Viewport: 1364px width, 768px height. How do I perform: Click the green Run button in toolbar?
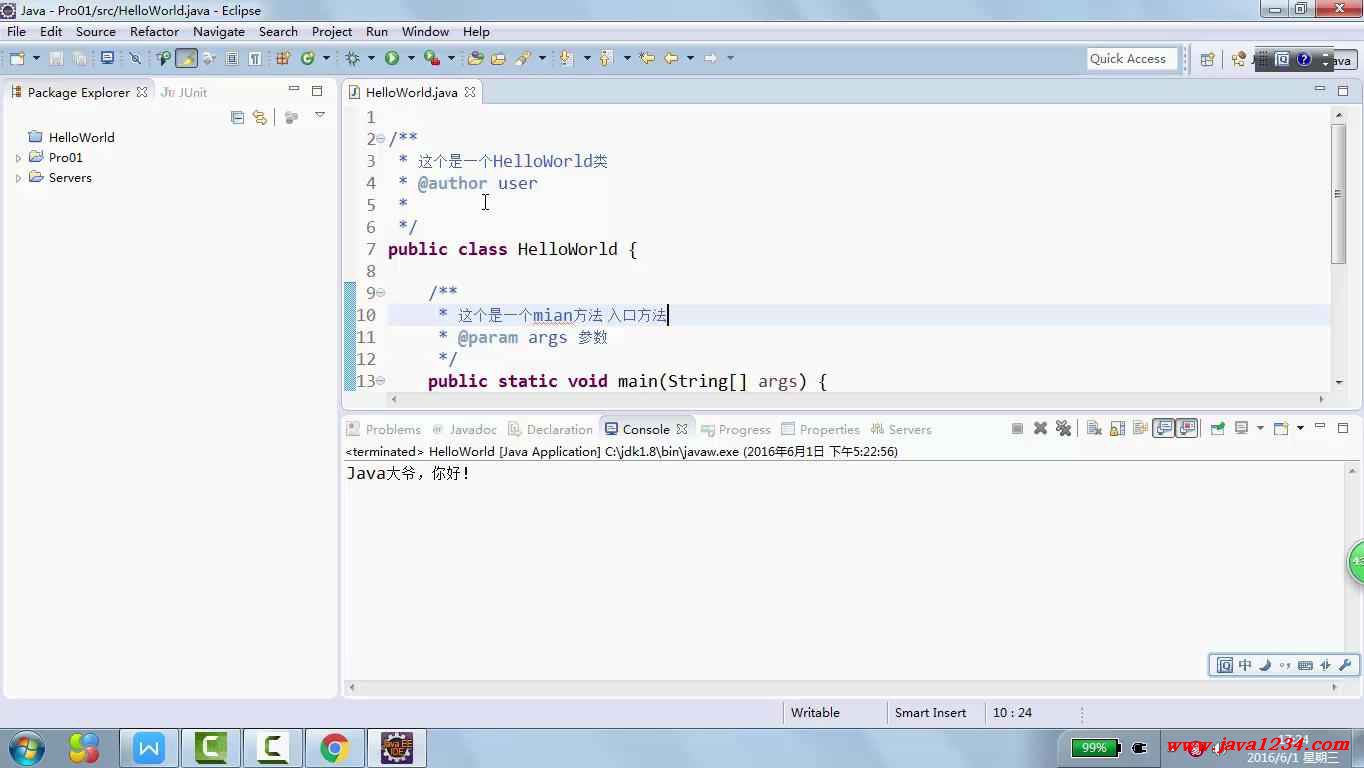point(392,59)
